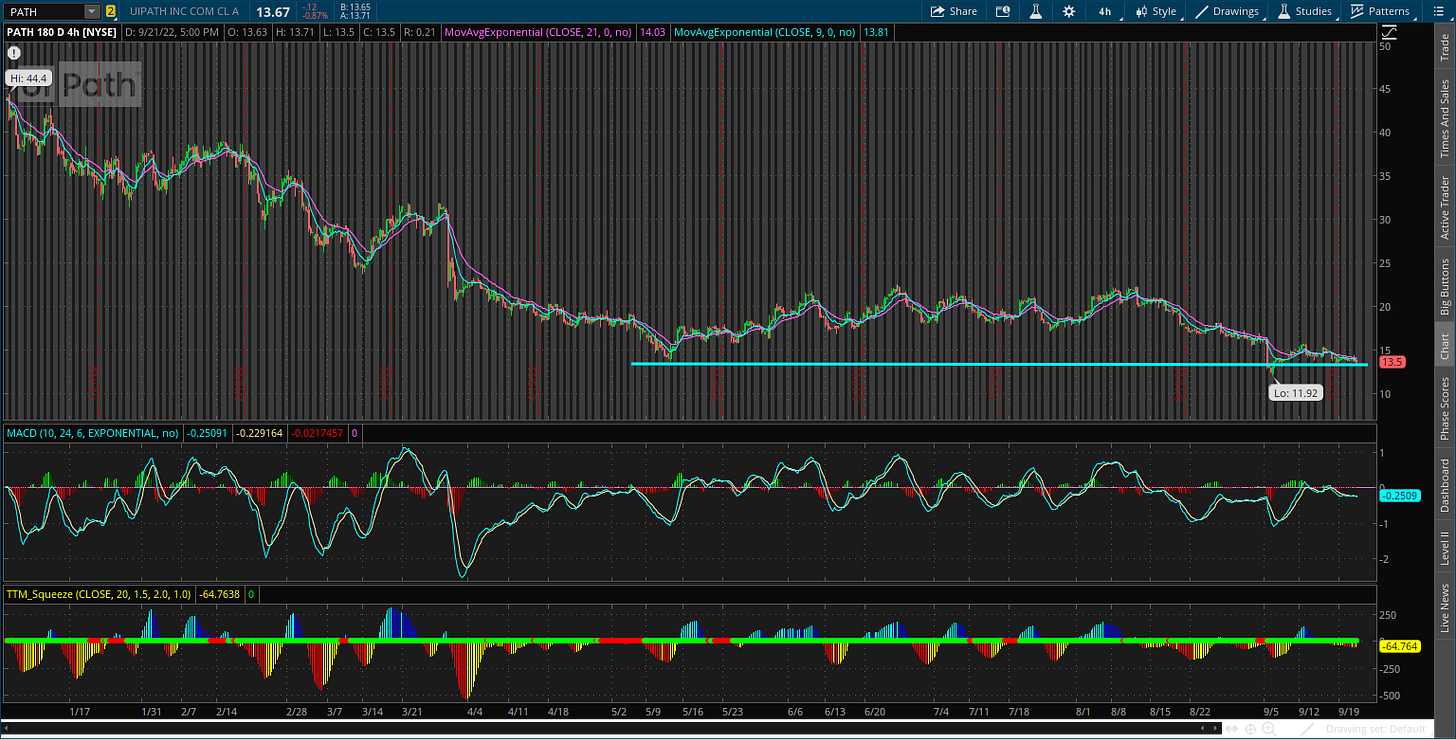
Task: Open the Style dropdown
Action: 1155,11
